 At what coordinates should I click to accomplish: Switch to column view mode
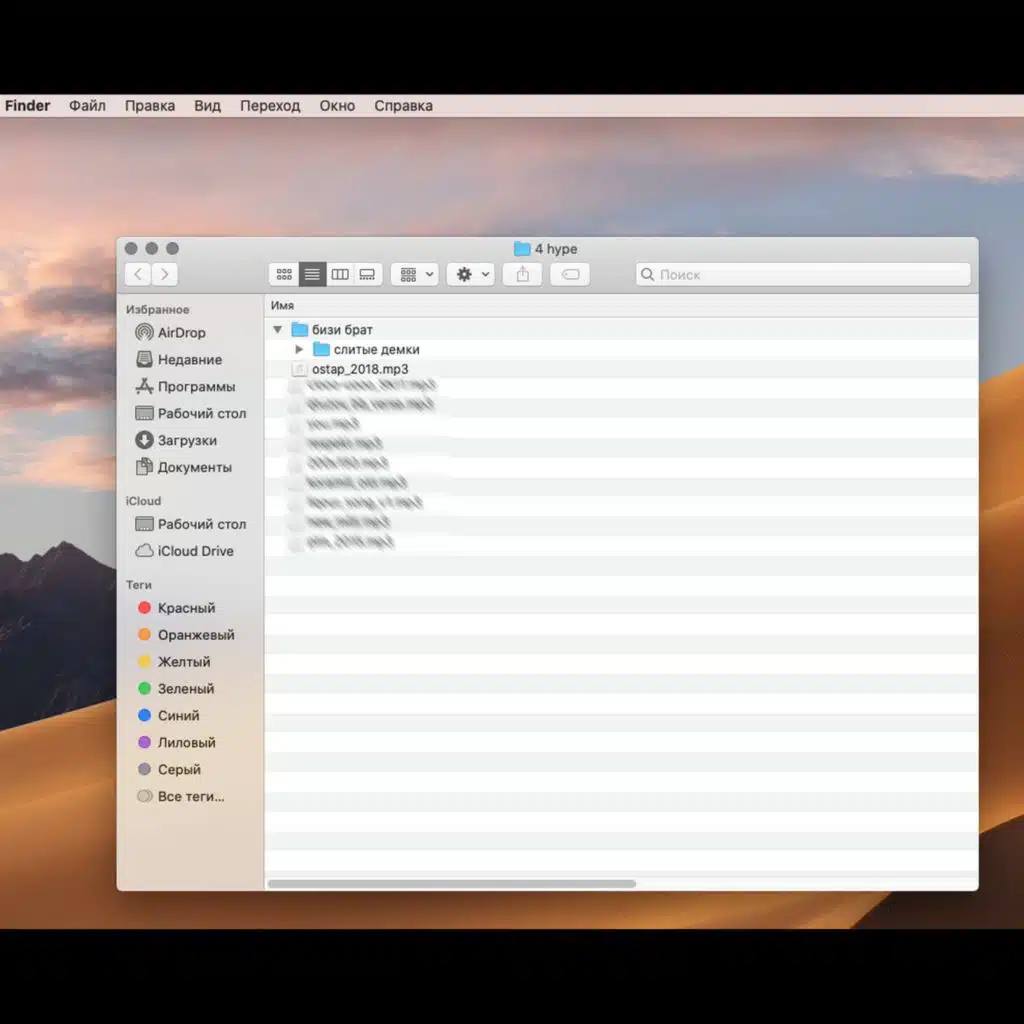[340, 274]
